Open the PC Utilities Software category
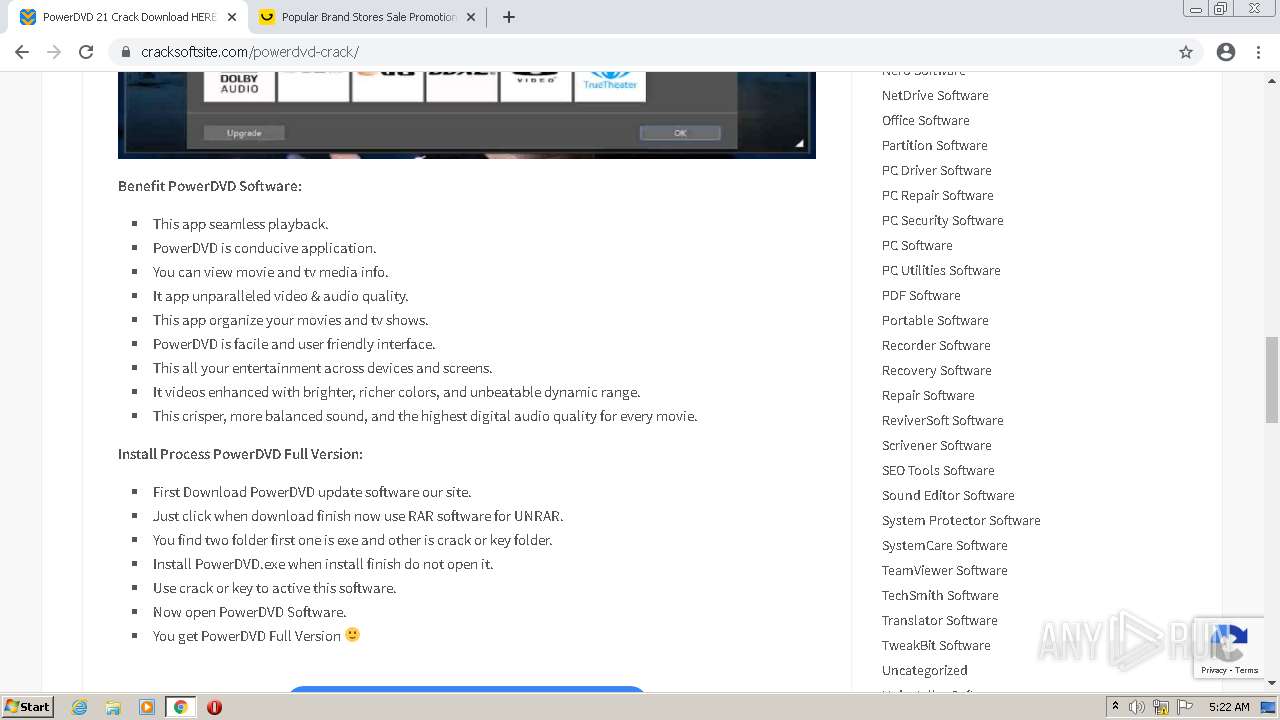Image resolution: width=1280 pixels, height=720 pixels. [x=941, y=270]
